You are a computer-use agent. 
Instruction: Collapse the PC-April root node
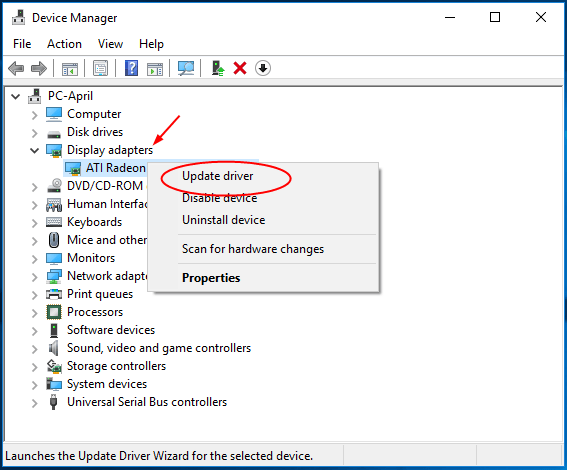point(16,97)
